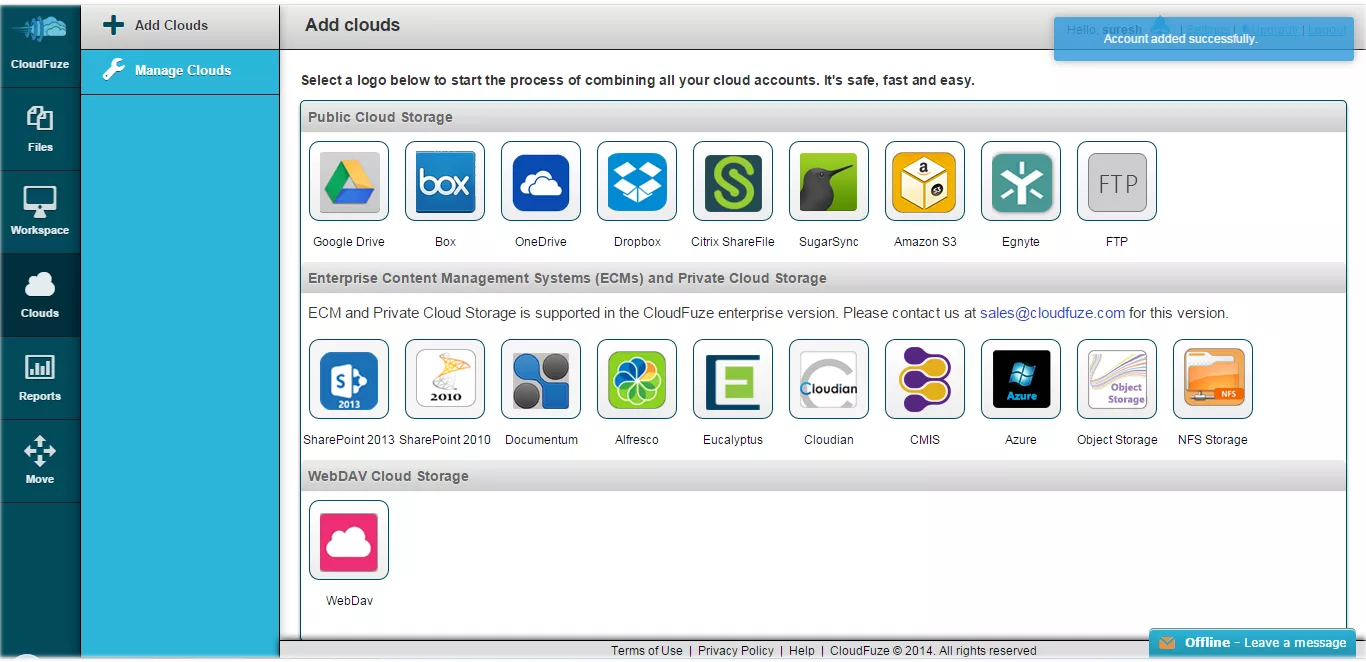Open Terms of Use link
This screenshot has width=1366, height=662.
coord(647,650)
